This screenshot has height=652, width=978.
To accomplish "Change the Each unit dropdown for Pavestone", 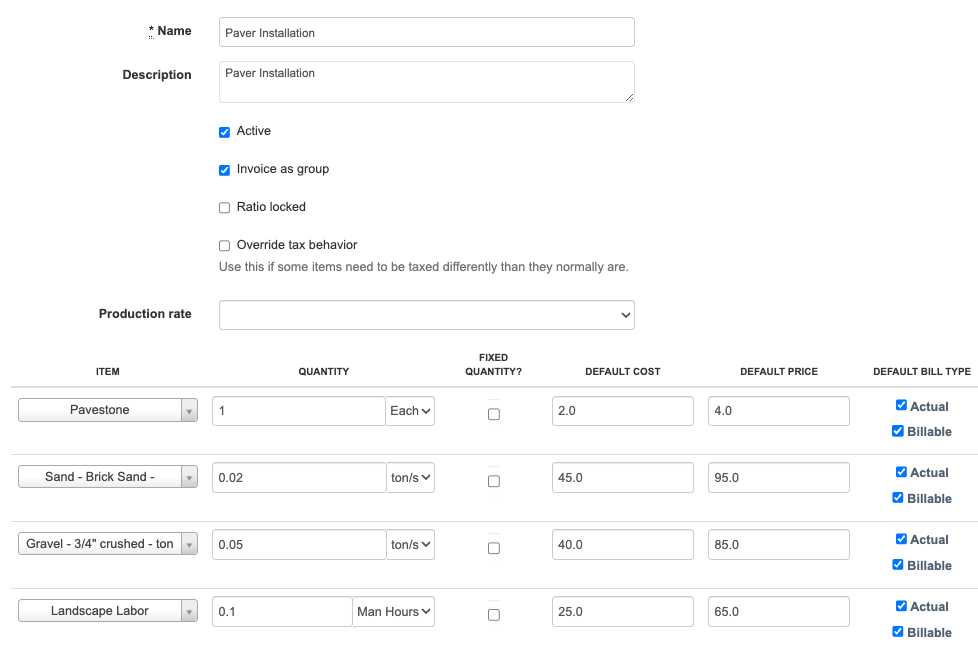I will (x=411, y=411).
